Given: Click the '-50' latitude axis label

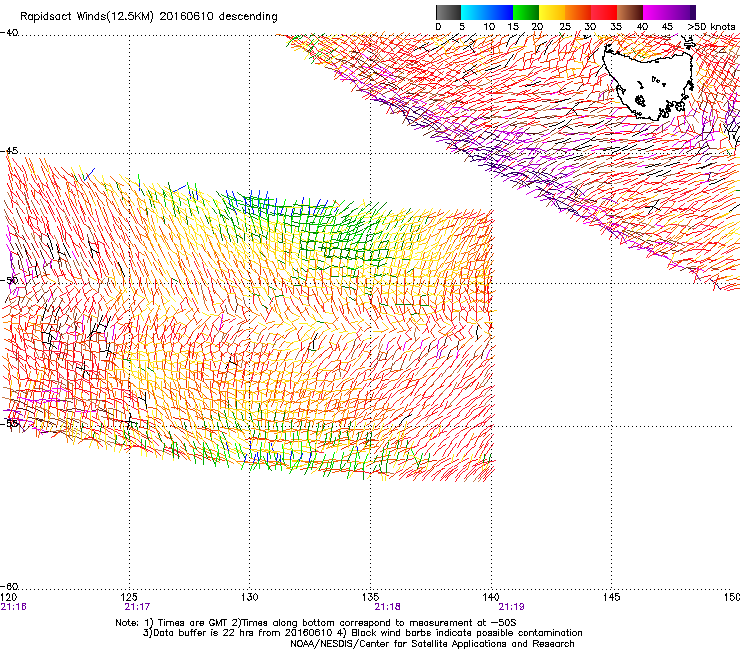Looking at the screenshot, I should click(x=9, y=280).
